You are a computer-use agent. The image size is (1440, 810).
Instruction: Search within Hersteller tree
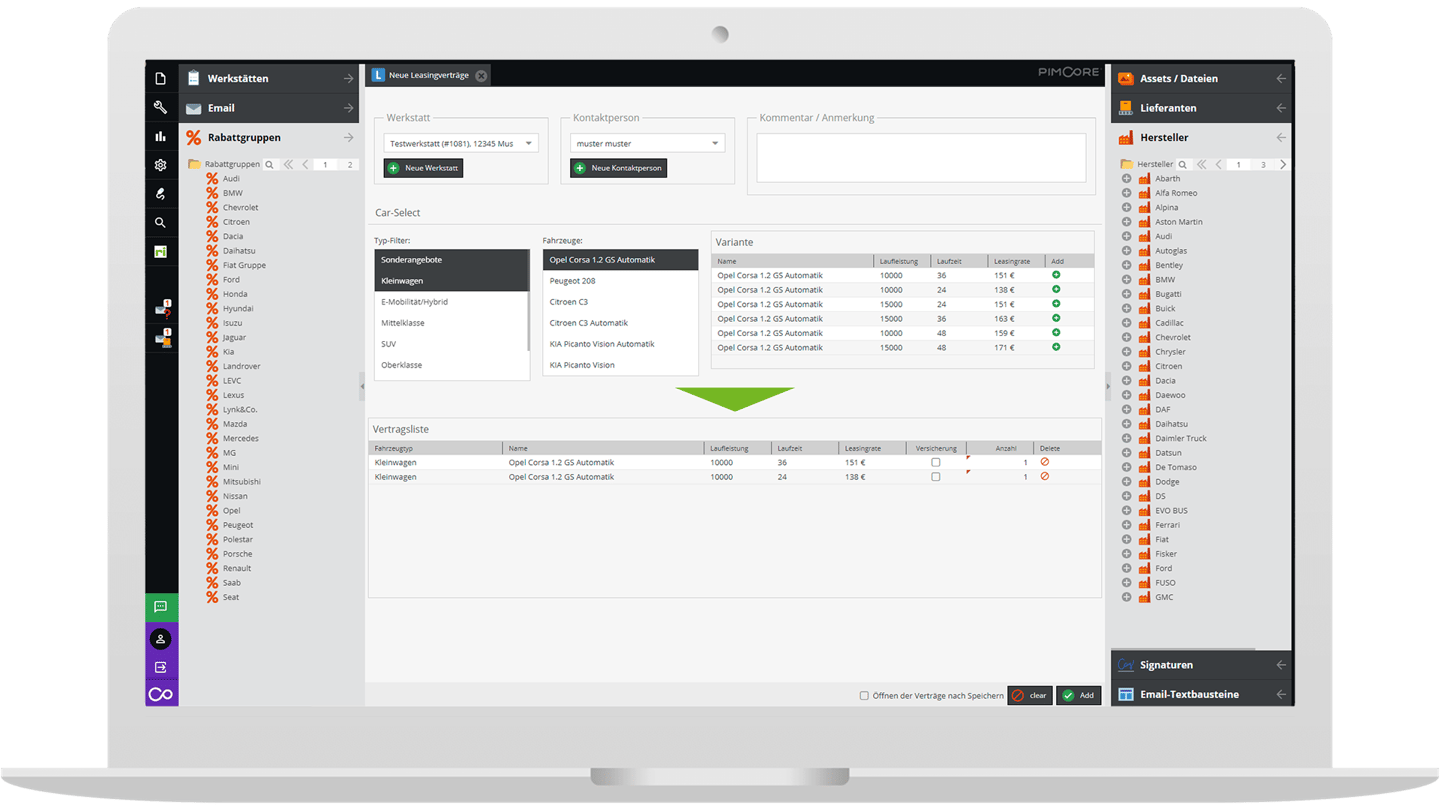click(1183, 164)
